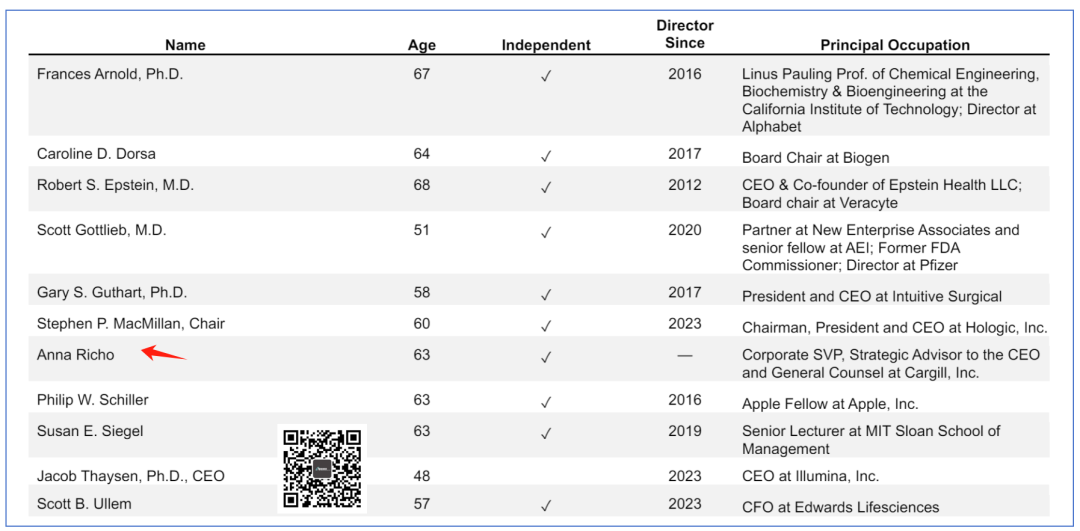Click the Name column header
This screenshot has height=531, width=1080.
click(x=185, y=45)
